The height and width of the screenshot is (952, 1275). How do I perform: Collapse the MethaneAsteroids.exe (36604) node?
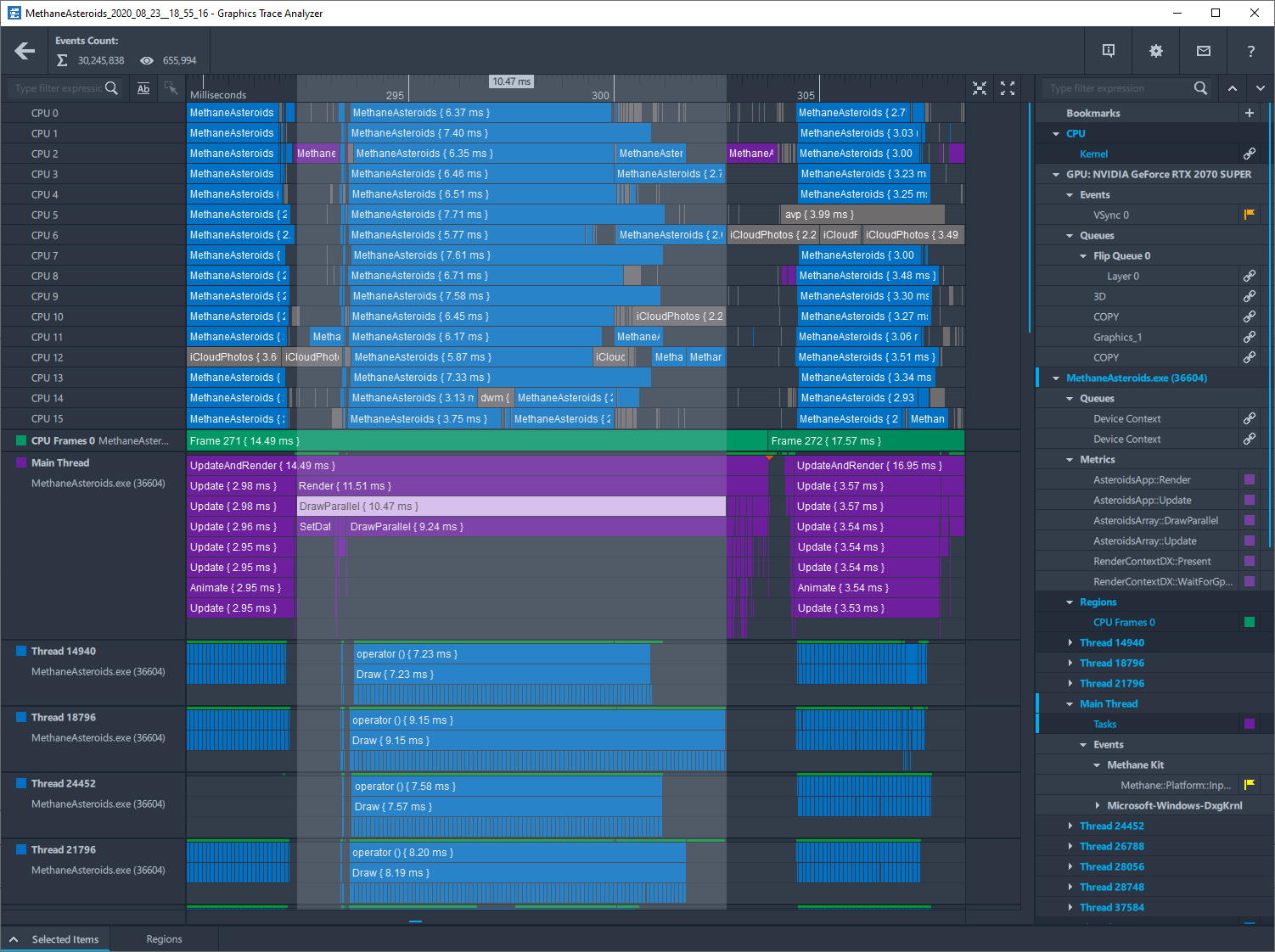[1056, 378]
